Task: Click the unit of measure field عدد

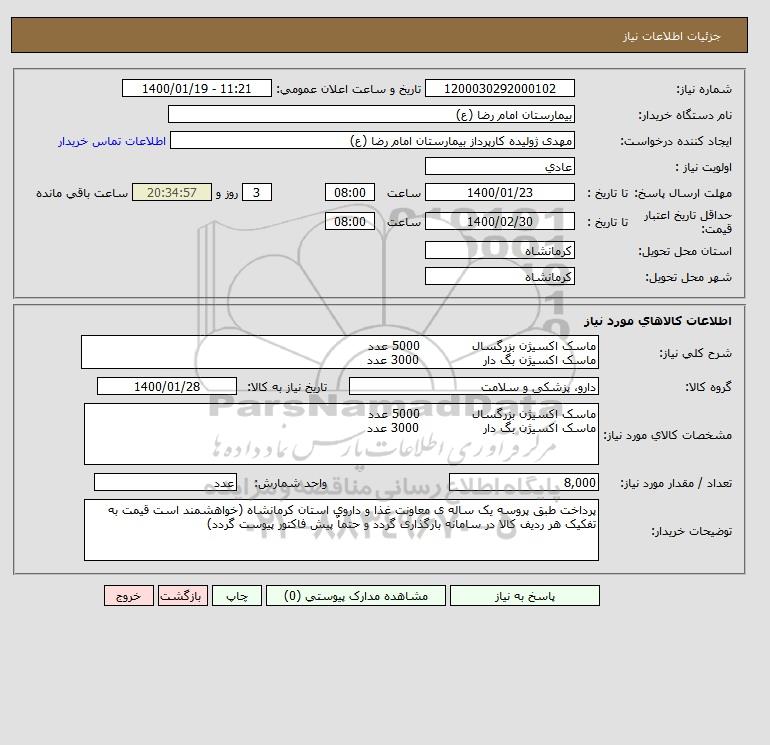Action: pos(165,482)
